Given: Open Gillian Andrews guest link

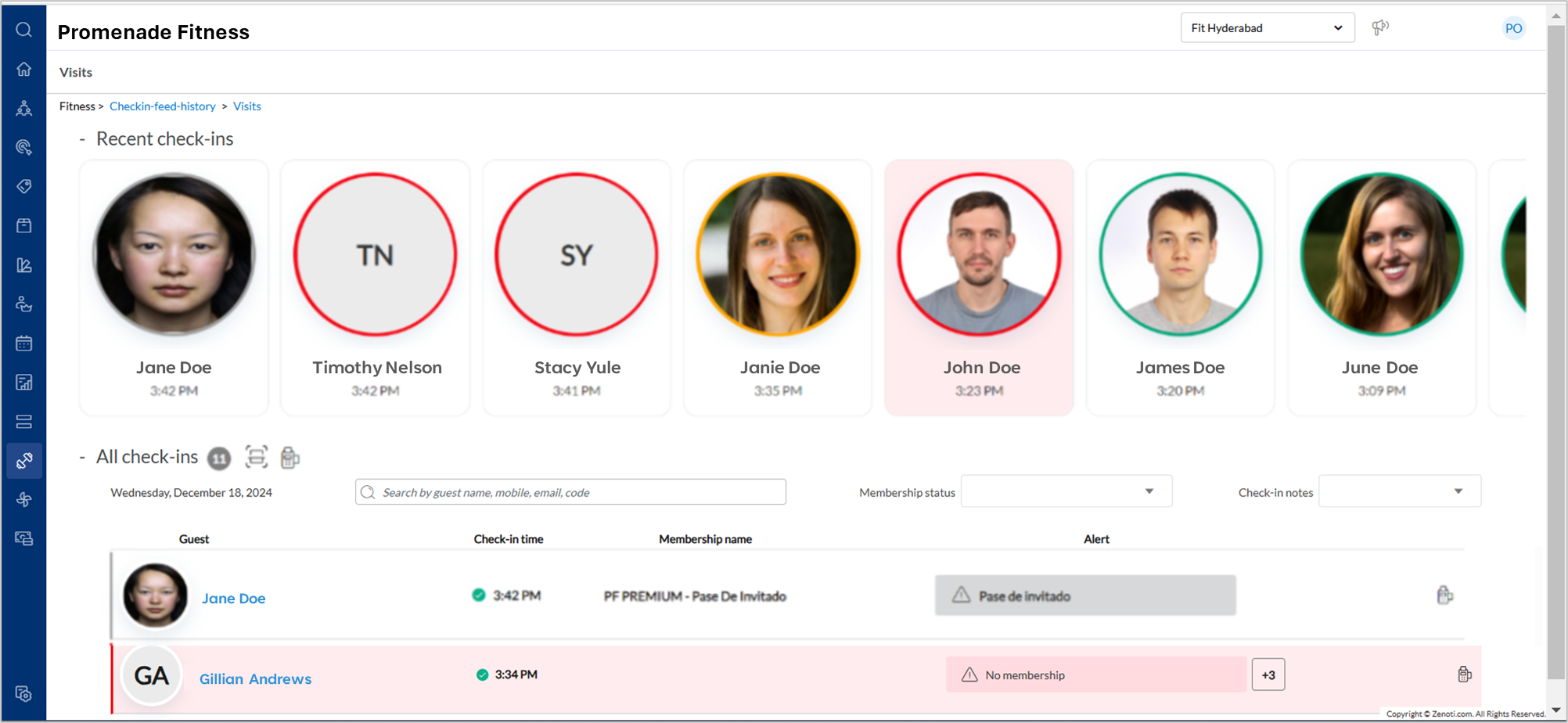Looking at the screenshot, I should [255, 679].
